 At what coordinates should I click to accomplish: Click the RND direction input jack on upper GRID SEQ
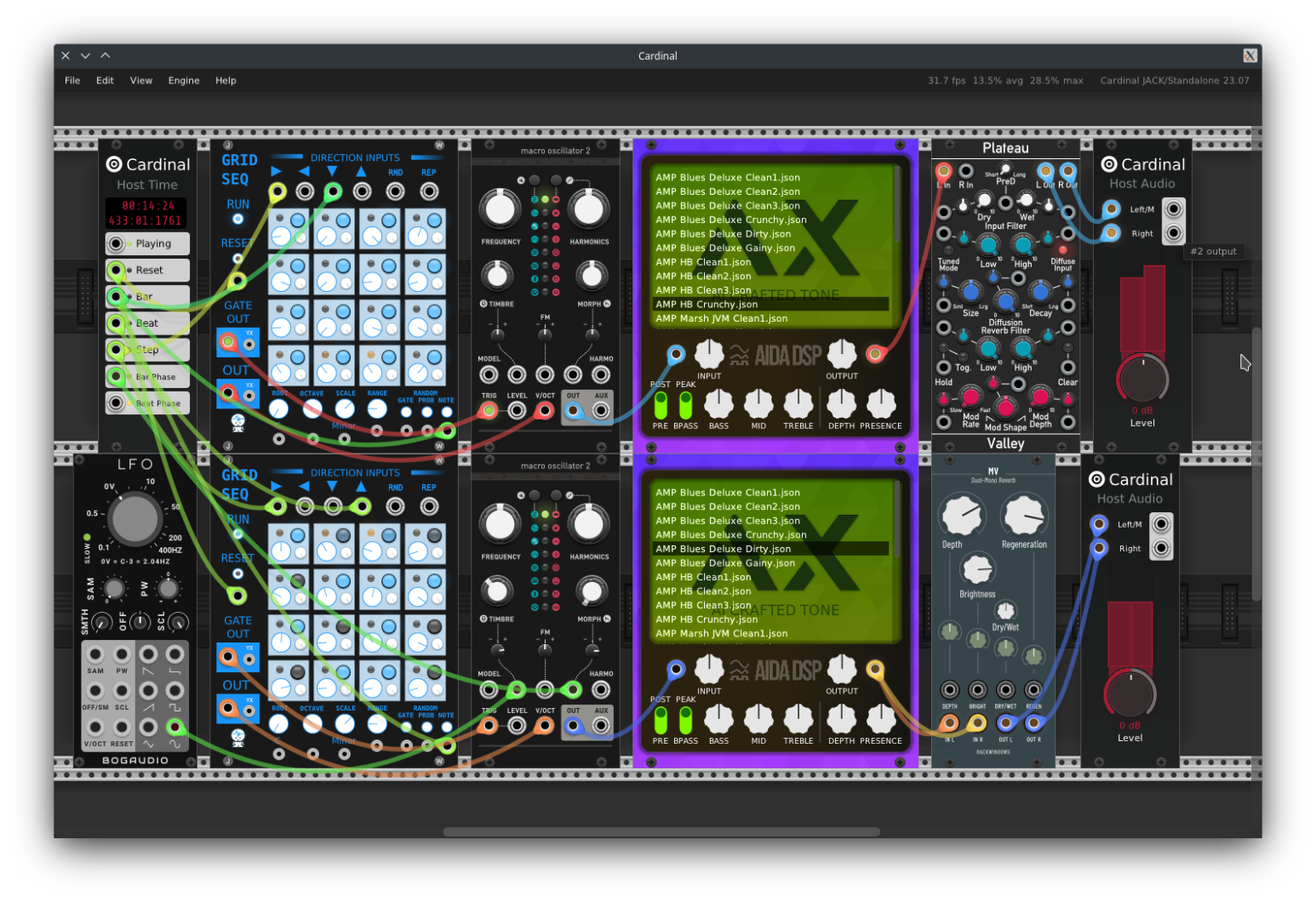(395, 191)
